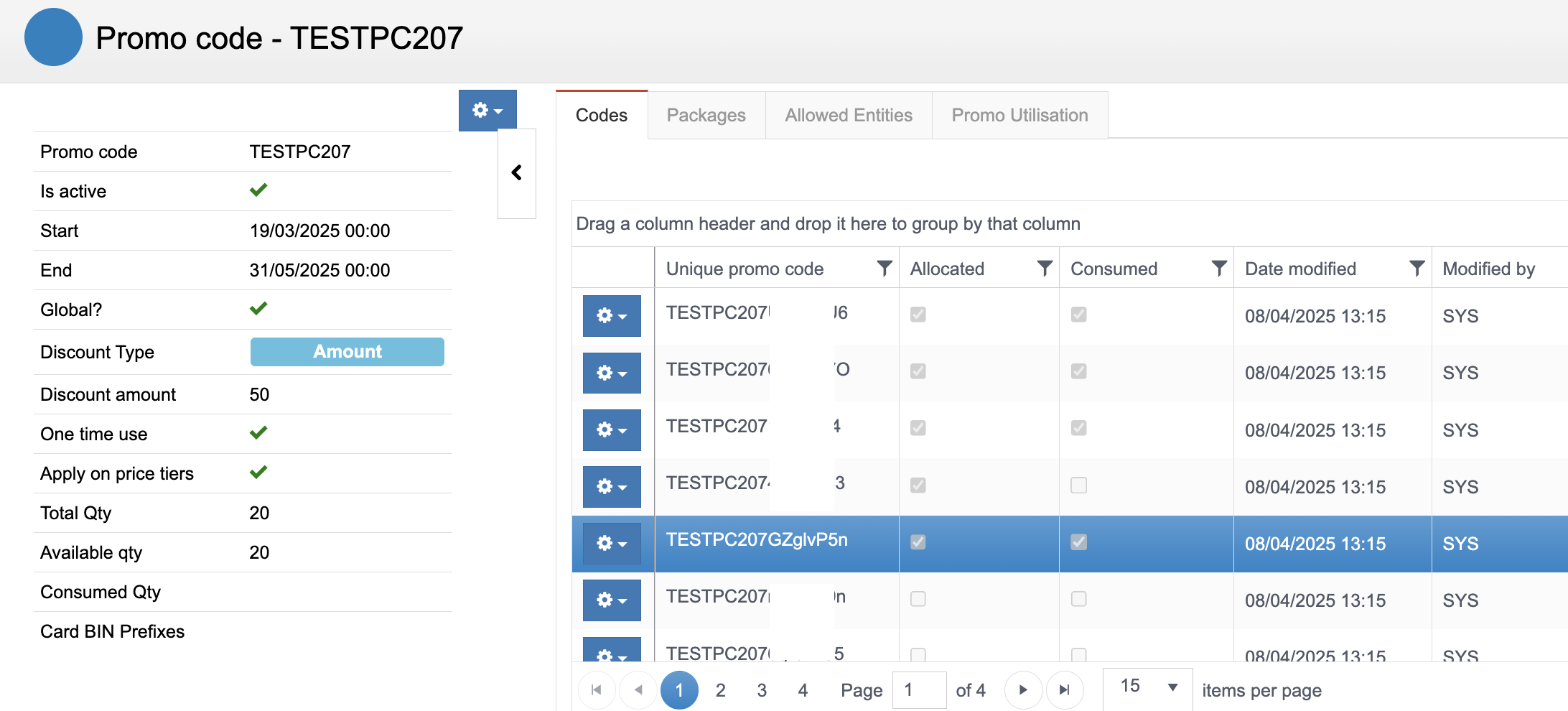Open items per page dropdown
The width and height of the screenshot is (1568, 711).
coord(1147,687)
